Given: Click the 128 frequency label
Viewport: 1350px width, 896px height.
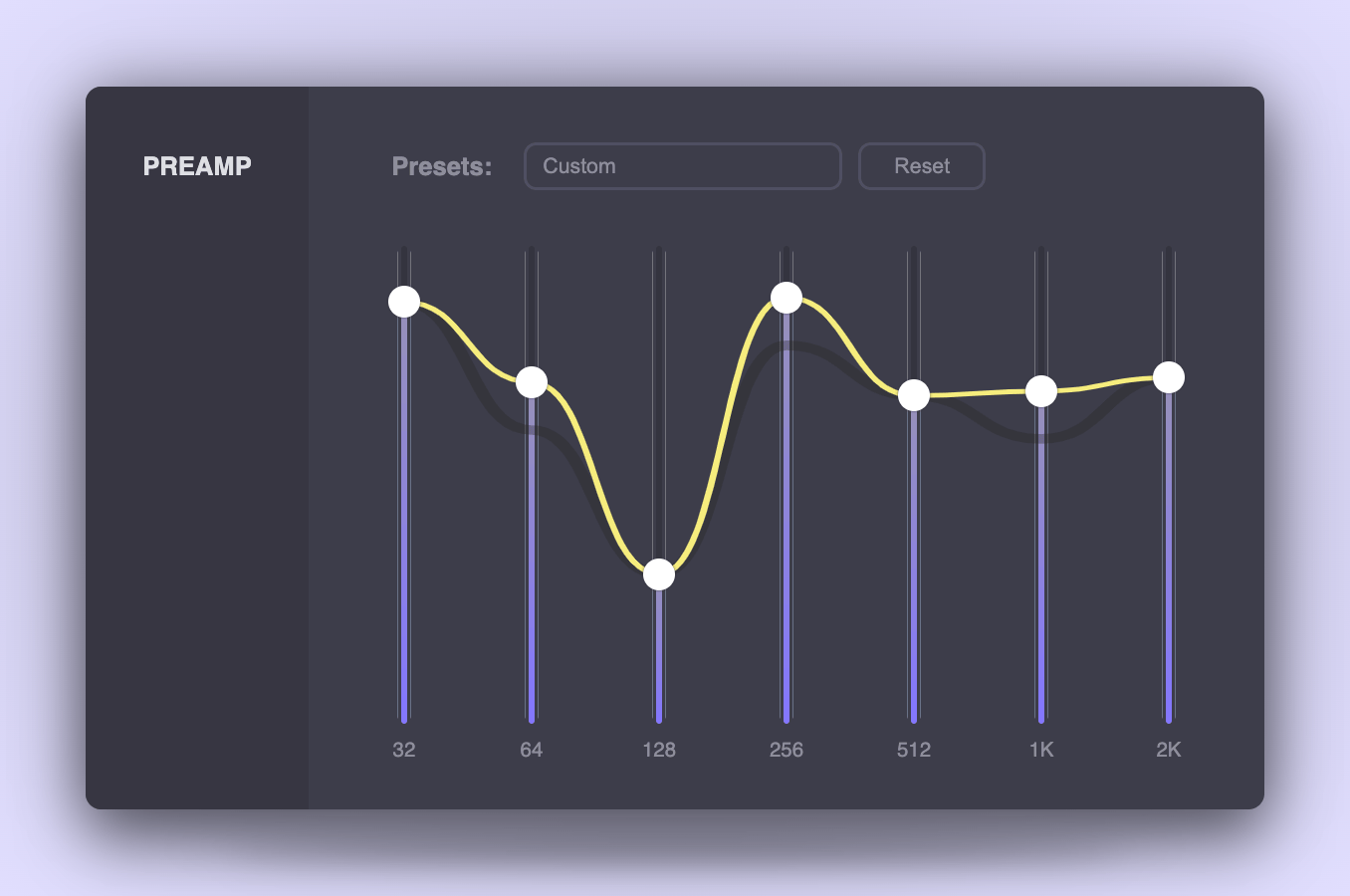Looking at the screenshot, I should click(x=659, y=750).
